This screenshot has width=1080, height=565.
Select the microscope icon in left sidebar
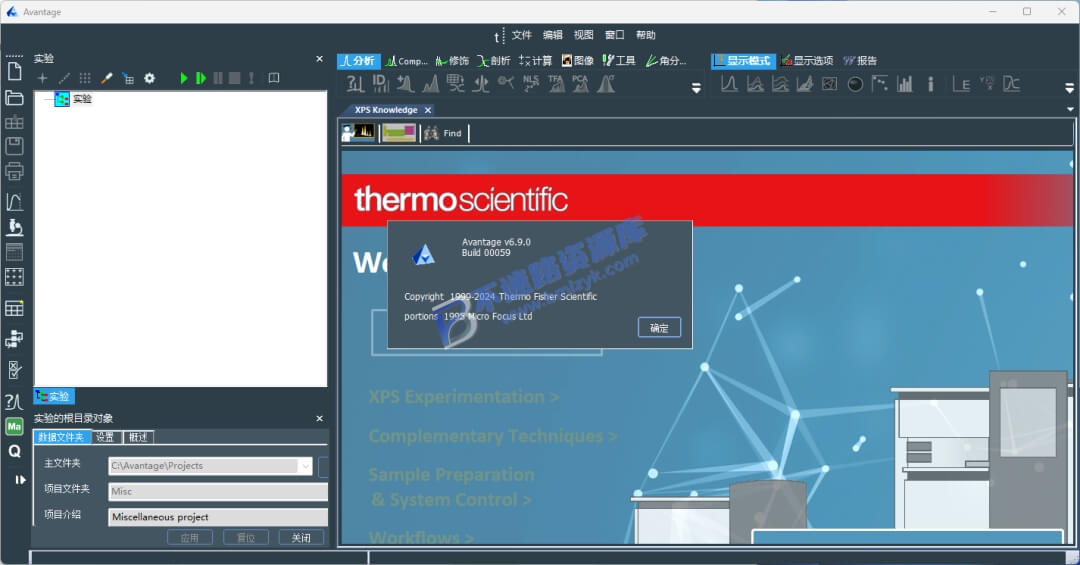(x=14, y=227)
